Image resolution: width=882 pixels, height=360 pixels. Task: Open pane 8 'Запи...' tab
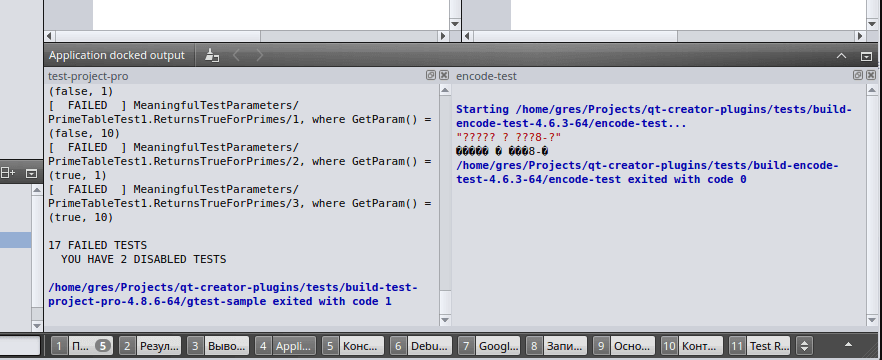(557, 345)
